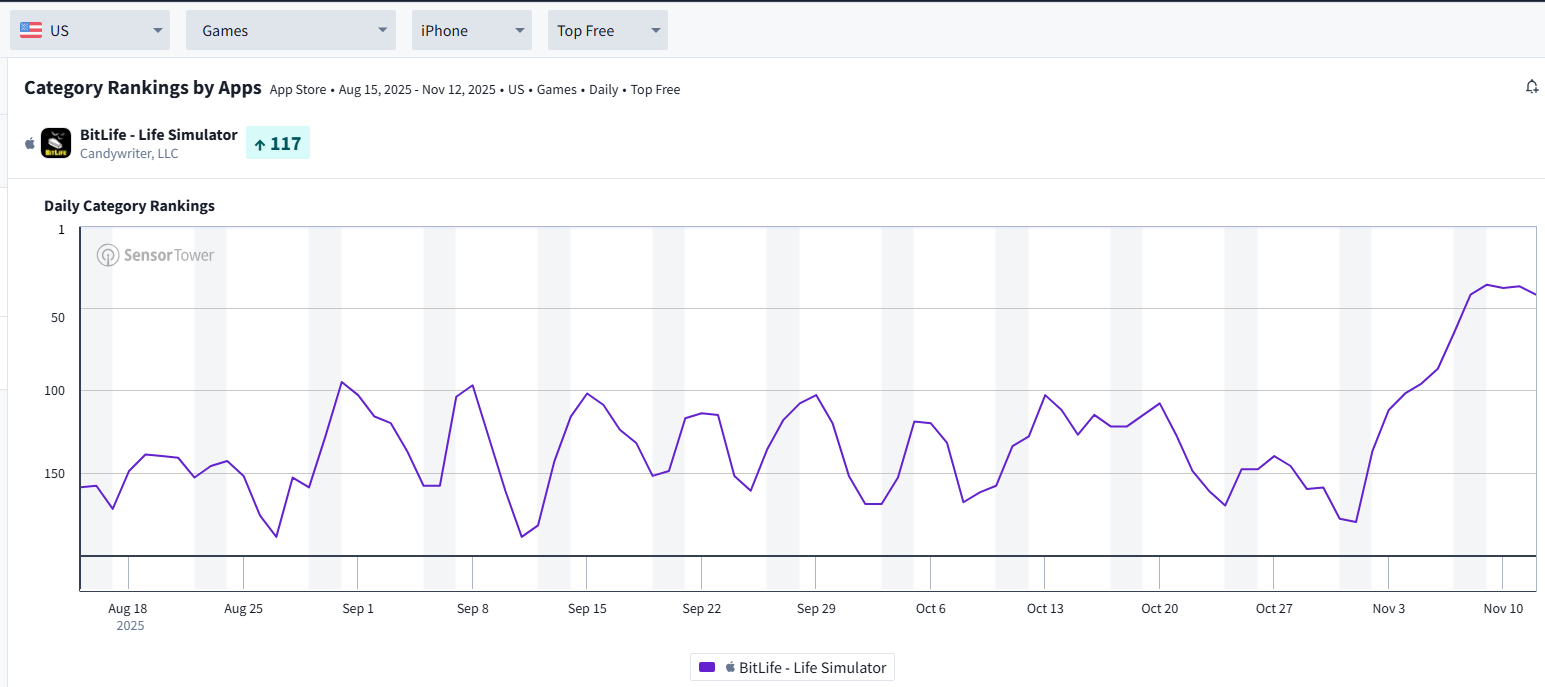Click the purple legend color swatch
Screen dimensions: 1545x687
click(707, 668)
